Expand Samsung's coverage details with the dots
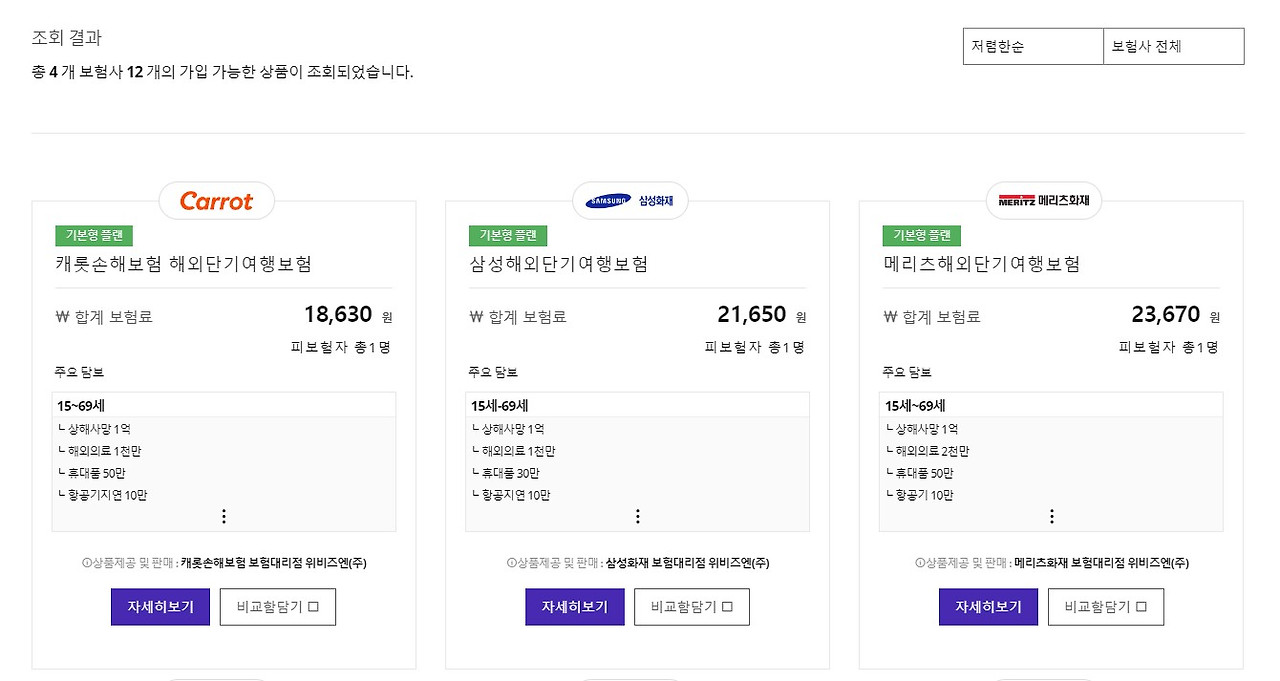The width and height of the screenshot is (1280, 681). 637,516
